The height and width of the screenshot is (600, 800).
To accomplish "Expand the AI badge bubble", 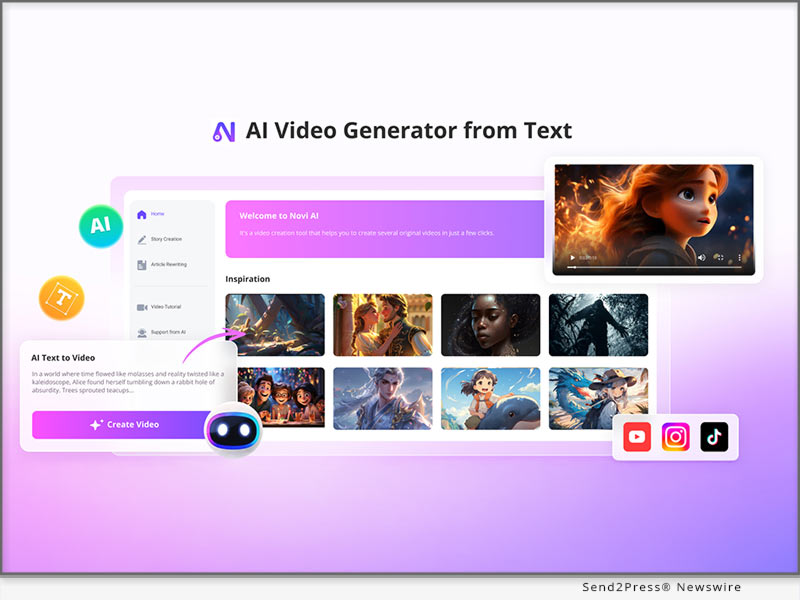I will point(99,225).
